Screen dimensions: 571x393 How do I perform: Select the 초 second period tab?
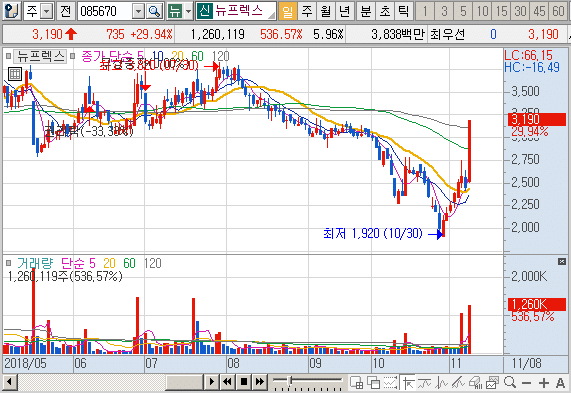pyautogui.click(x=385, y=11)
